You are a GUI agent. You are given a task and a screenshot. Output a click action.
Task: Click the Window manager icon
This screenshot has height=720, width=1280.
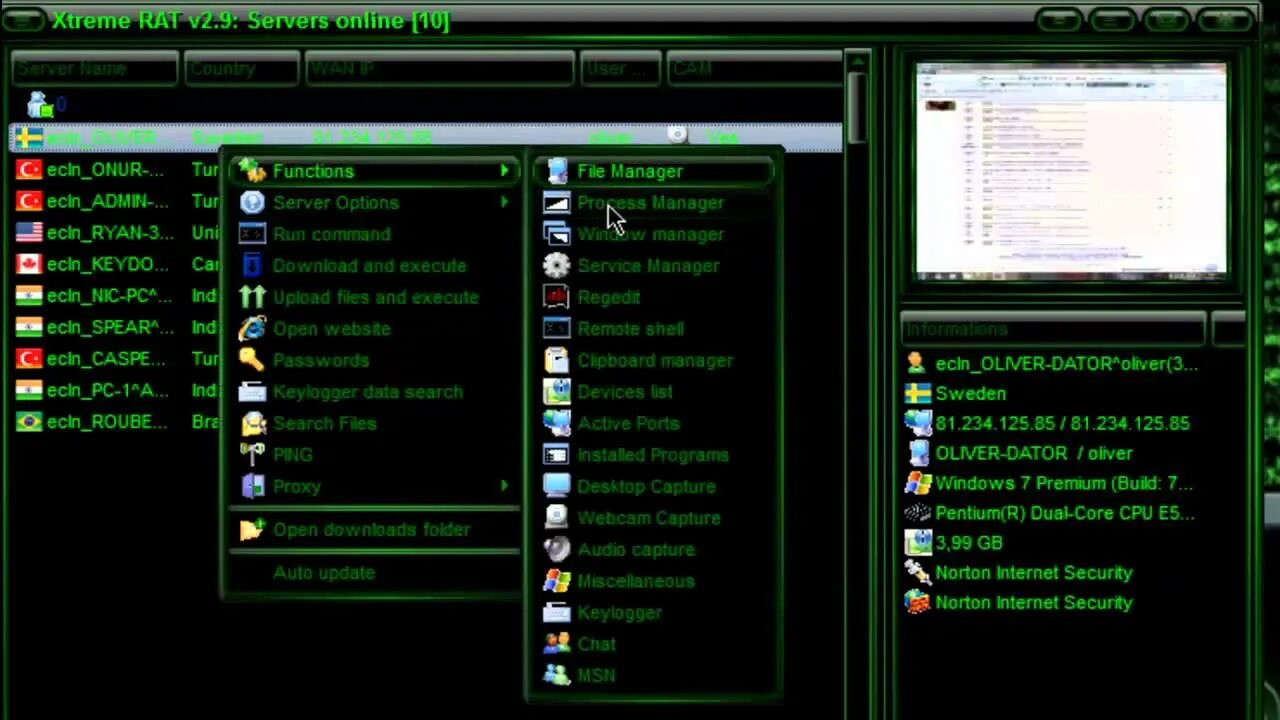coord(557,234)
